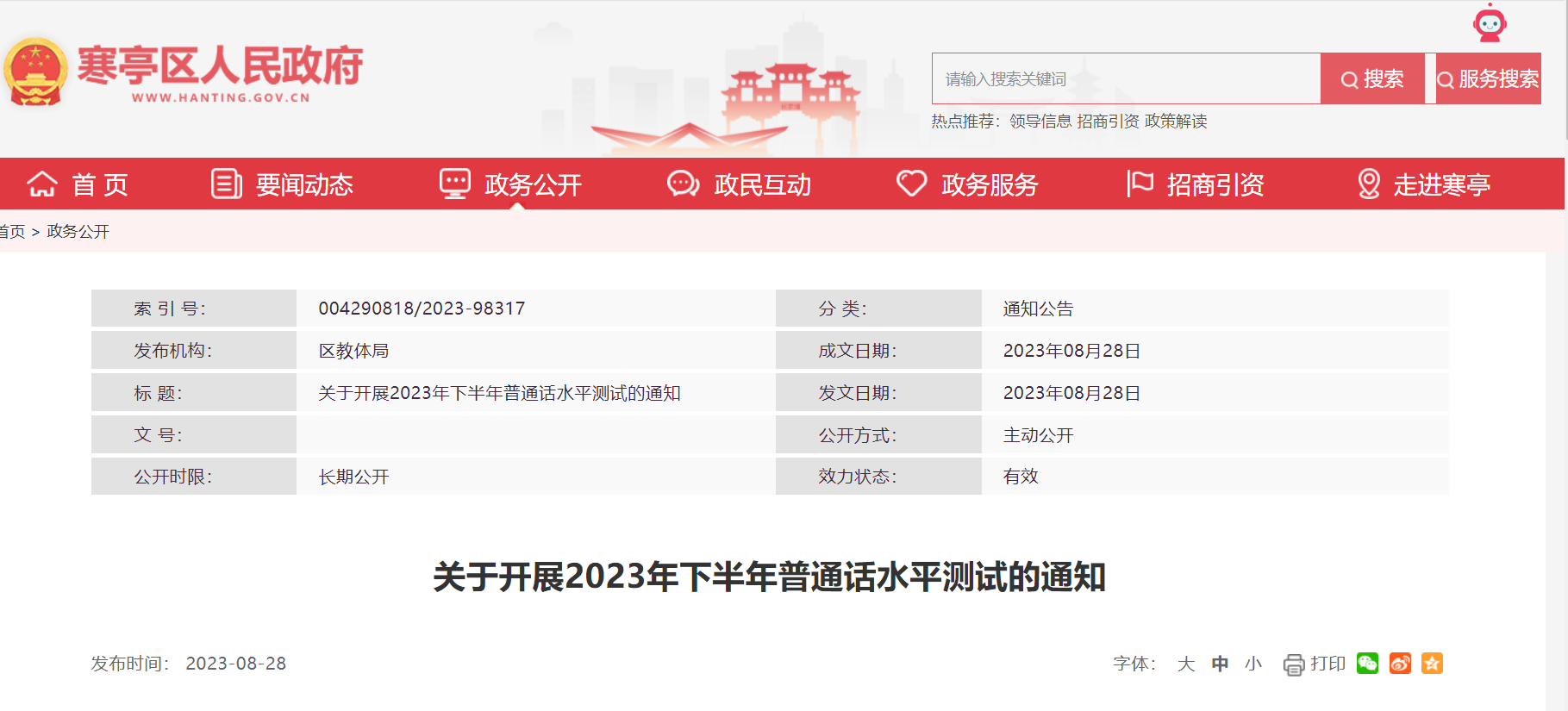Click the 成文日期 value 2023年08月28日
The height and width of the screenshot is (711, 1568).
pyautogui.click(x=1071, y=351)
